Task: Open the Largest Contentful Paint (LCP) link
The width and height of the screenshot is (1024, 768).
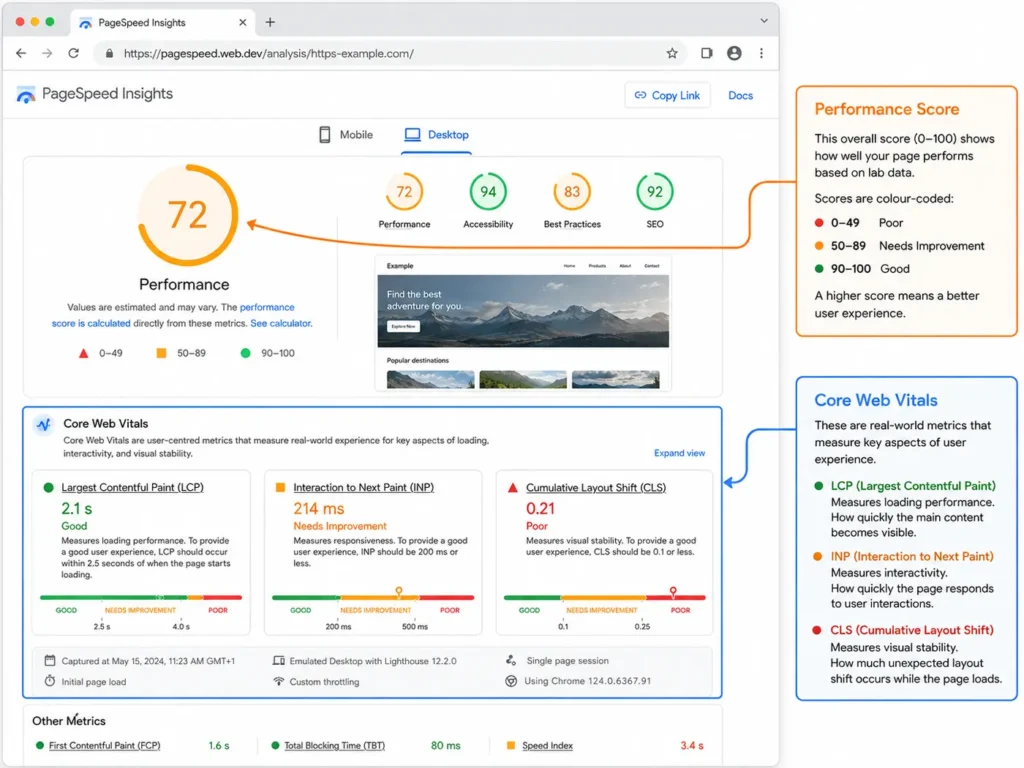Action: 133,487
